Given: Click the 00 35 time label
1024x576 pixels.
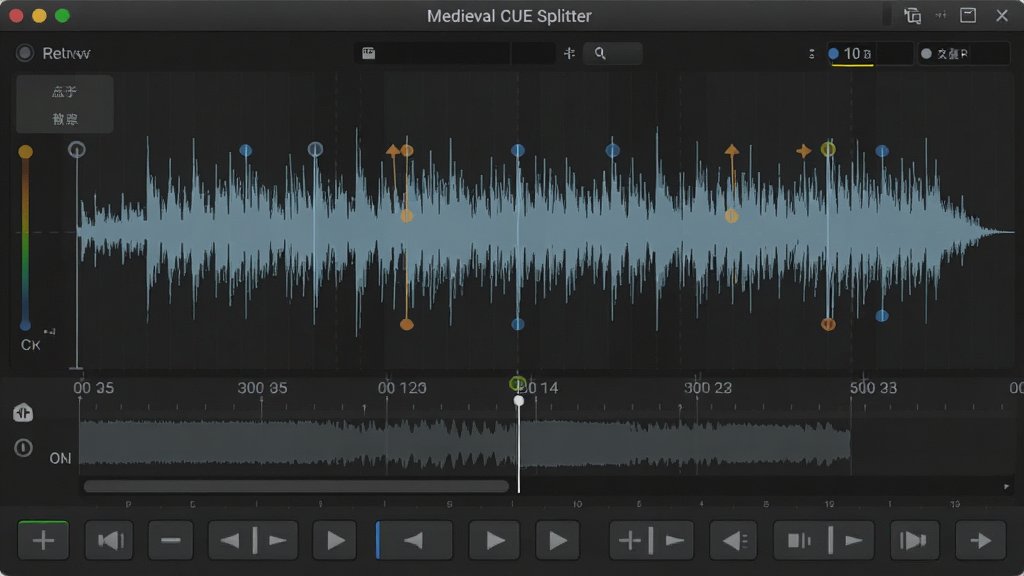Looking at the screenshot, I should click(x=93, y=388).
